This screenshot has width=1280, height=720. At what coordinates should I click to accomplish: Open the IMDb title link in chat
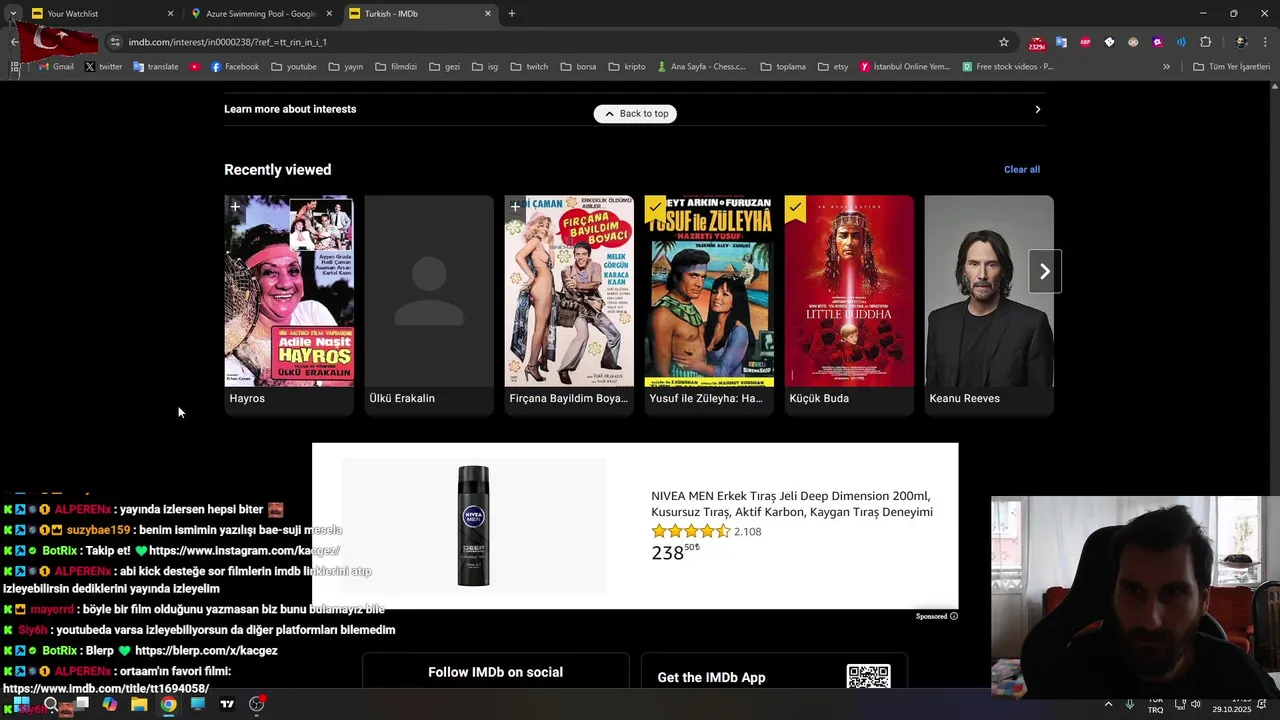click(106, 689)
